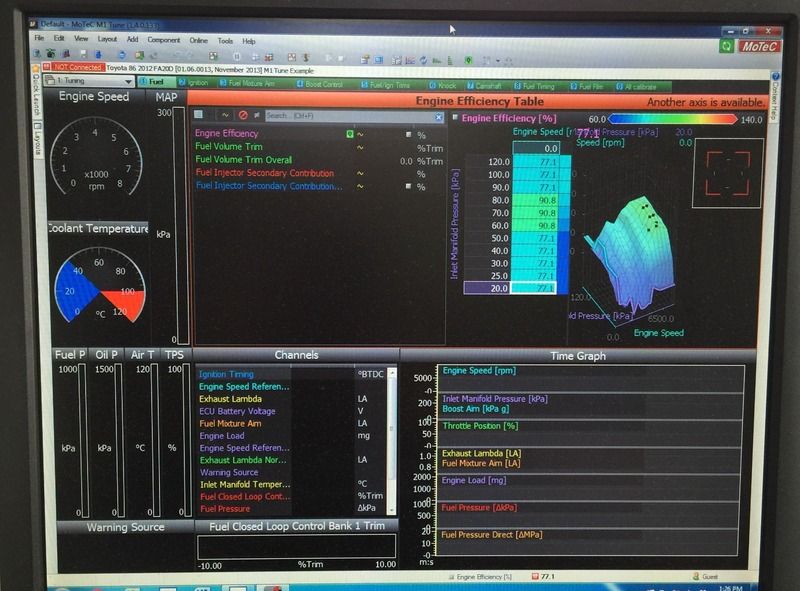Click the wave icon in filter bar

226,116
